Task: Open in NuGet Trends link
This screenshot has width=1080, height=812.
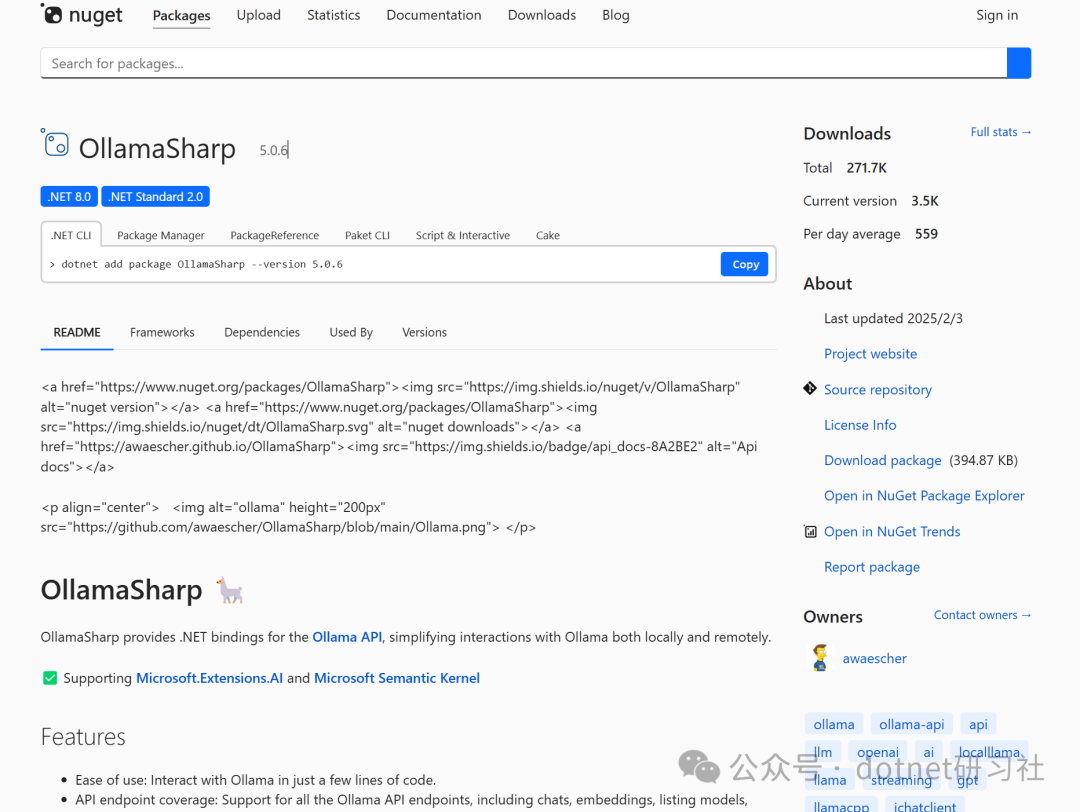Action: 892,532
